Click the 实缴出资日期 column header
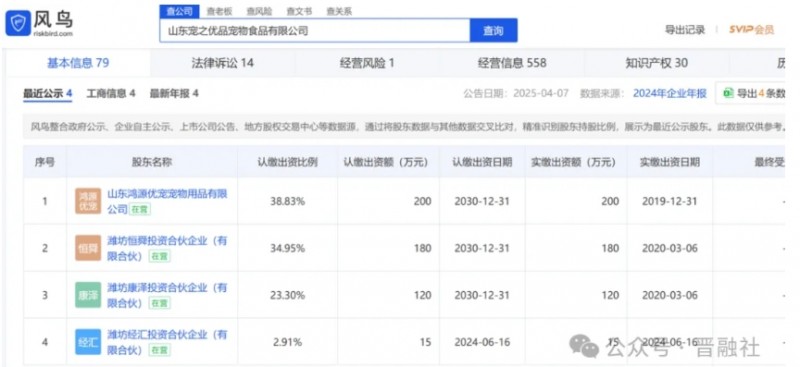The width and height of the screenshot is (800, 367). tap(670, 162)
